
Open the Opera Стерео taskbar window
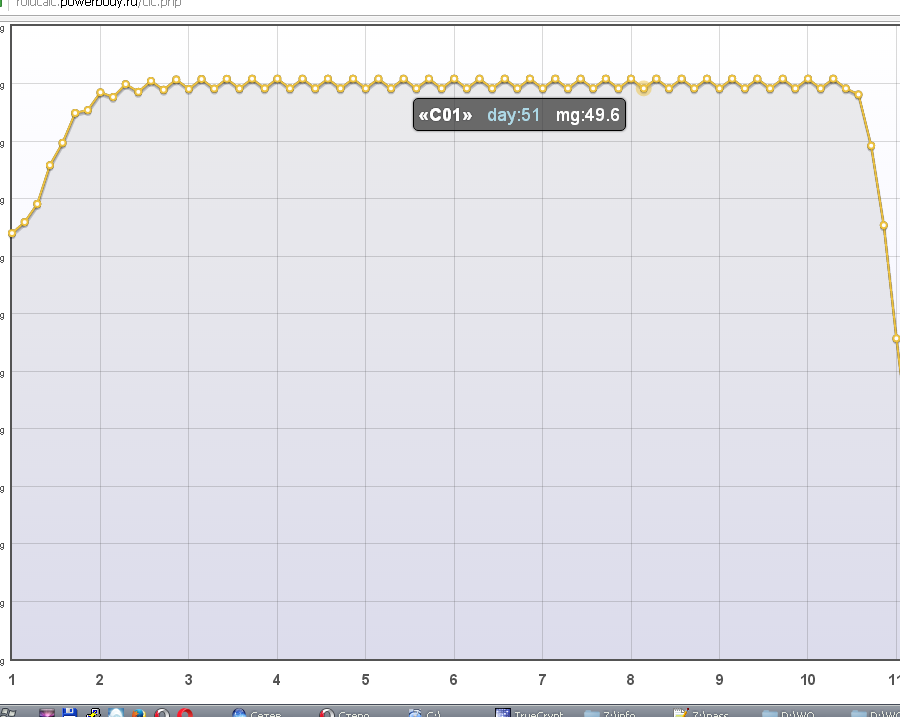[x=347, y=712]
